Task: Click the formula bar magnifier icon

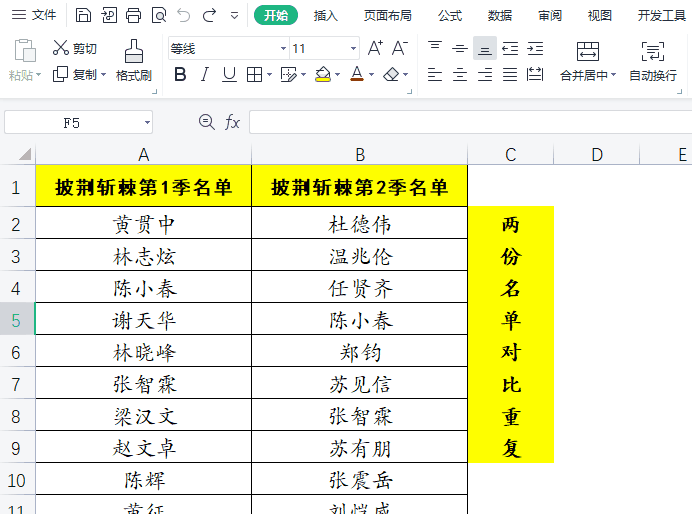Action: coord(207,122)
